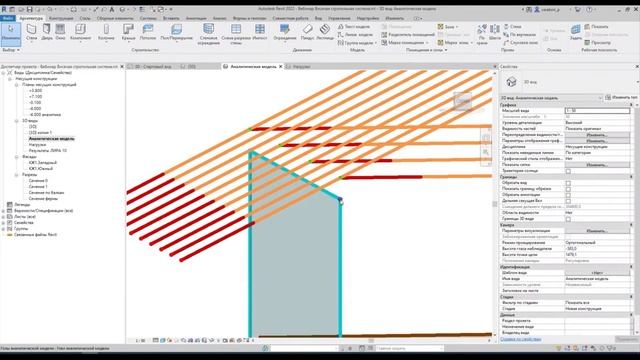Select the Ограждение (Railing) tool
The image size is (640, 360).
[284, 32]
